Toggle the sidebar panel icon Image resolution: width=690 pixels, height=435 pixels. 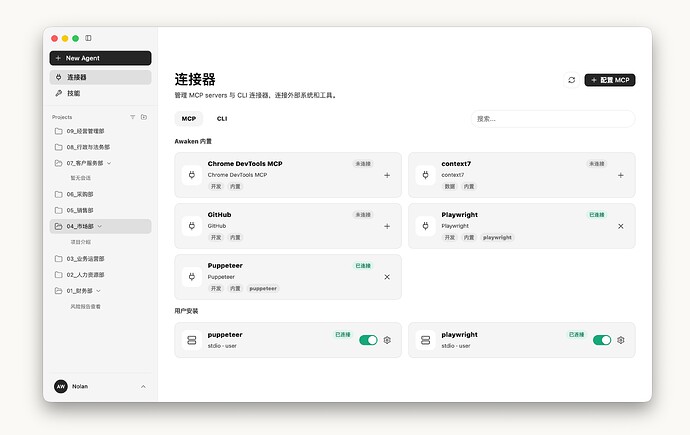tap(88, 38)
